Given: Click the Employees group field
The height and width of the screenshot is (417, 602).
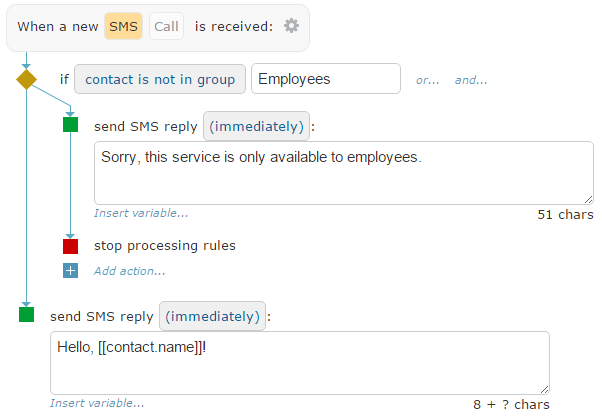Looking at the screenshot, I should [326, 79].
